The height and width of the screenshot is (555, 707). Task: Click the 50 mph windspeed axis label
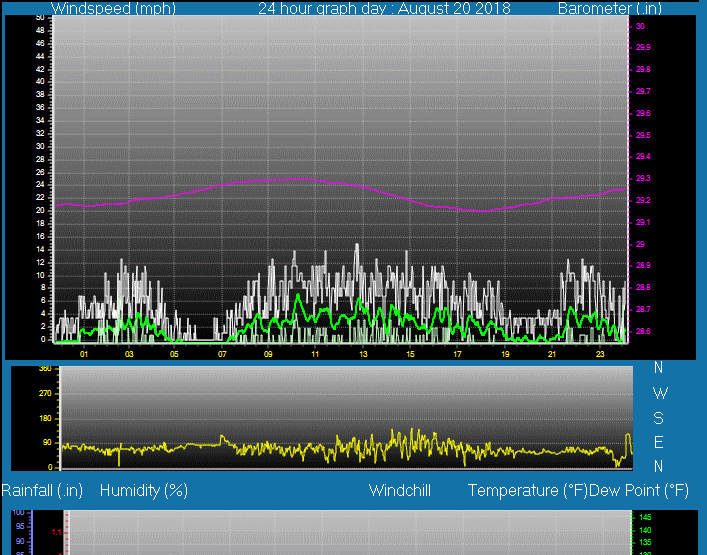[x=40, y=18]
